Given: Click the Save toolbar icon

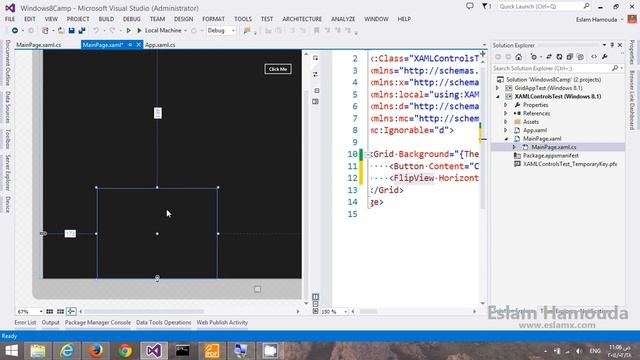Looking at the screenshot, I should [x=71, y=31].
